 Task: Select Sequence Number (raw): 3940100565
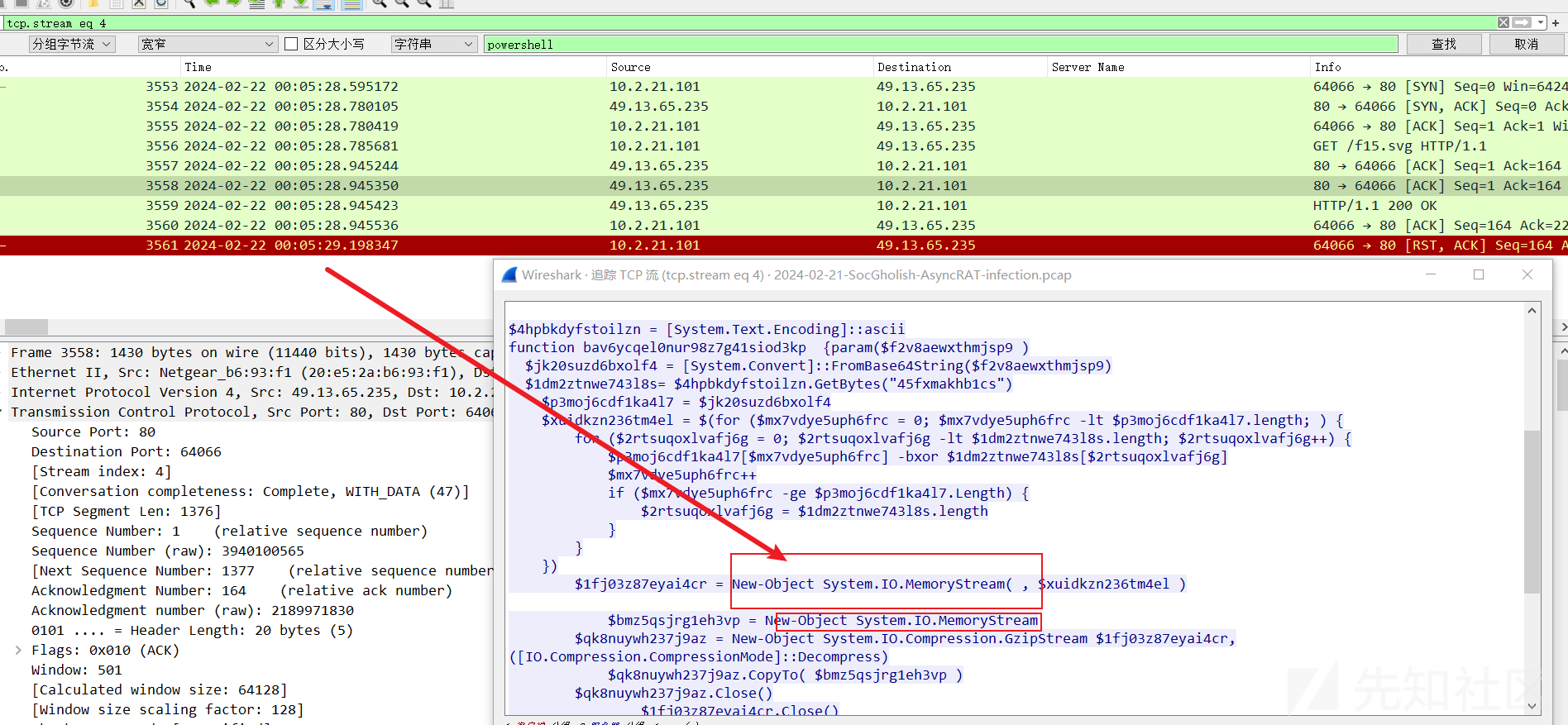[x=168, y=551]
